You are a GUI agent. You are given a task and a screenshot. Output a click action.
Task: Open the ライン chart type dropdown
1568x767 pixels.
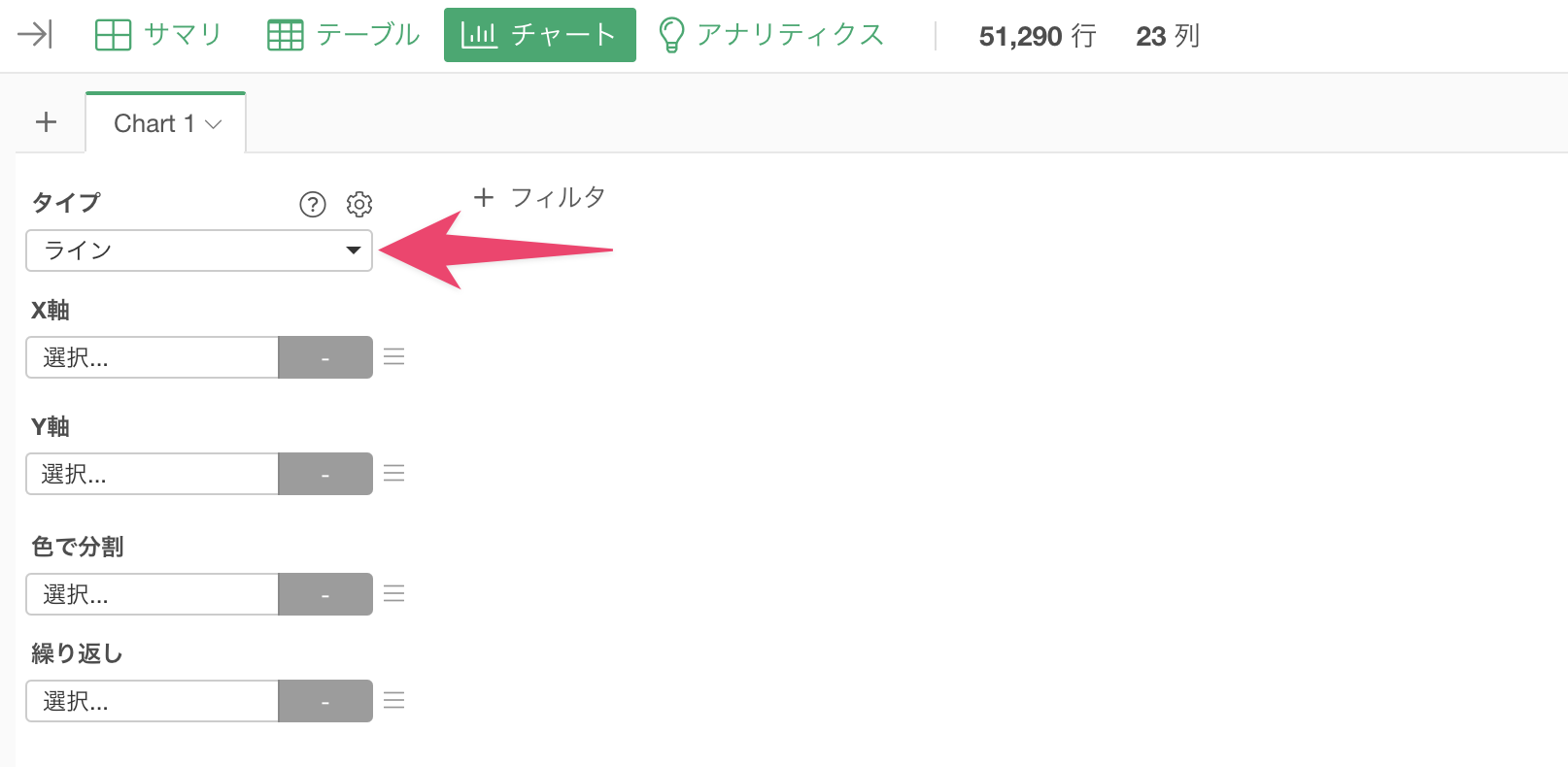click(199, 250)
